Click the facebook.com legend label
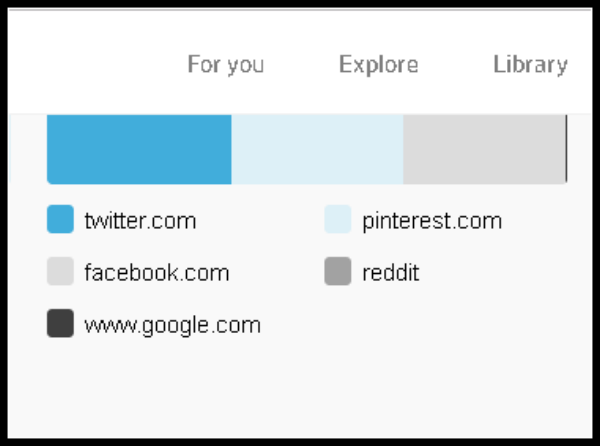Screen dimensions: 600x446 coord(156,272)
